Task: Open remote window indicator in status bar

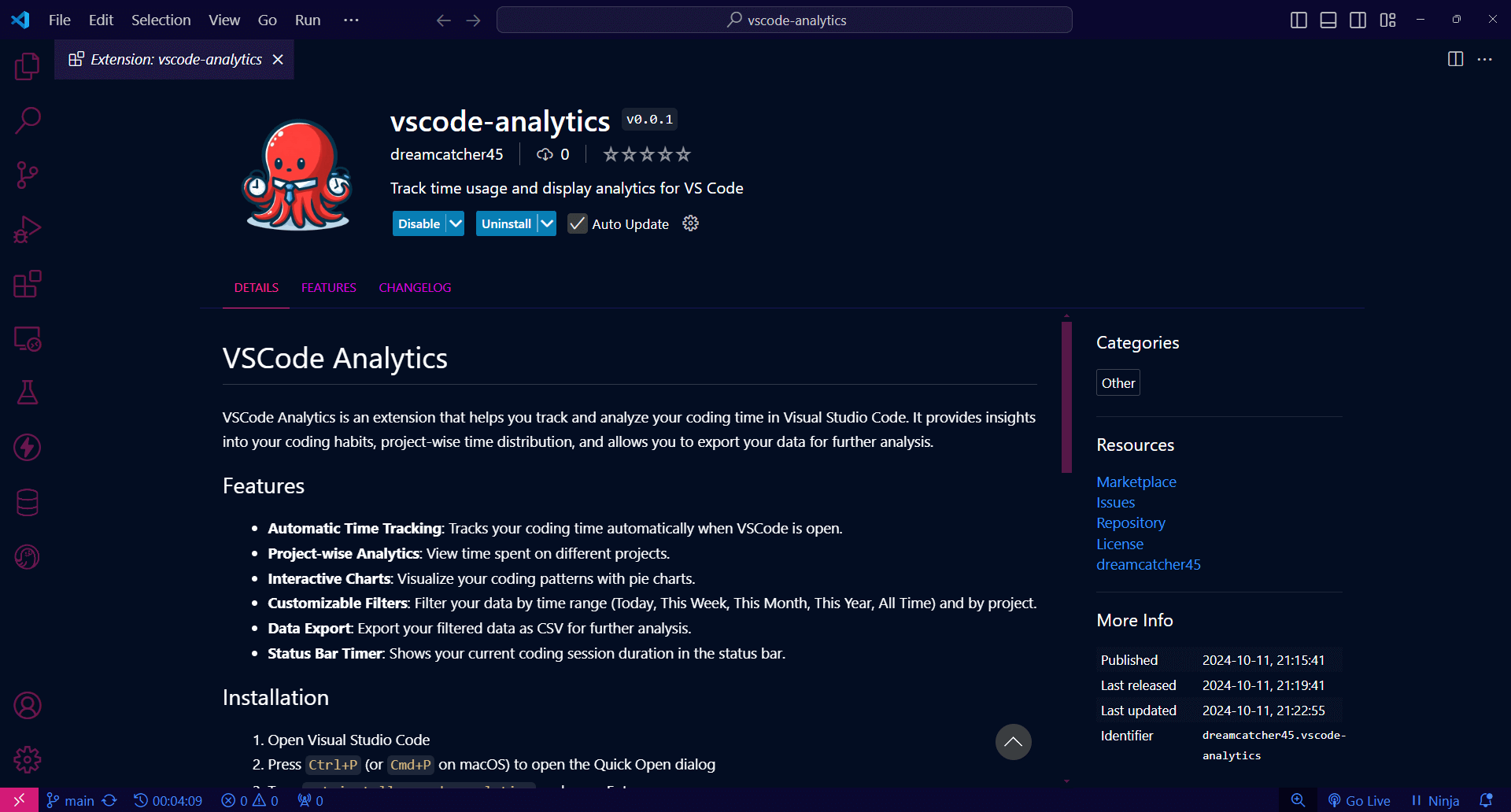Action: pyautogui.click(x=19, y=800)
